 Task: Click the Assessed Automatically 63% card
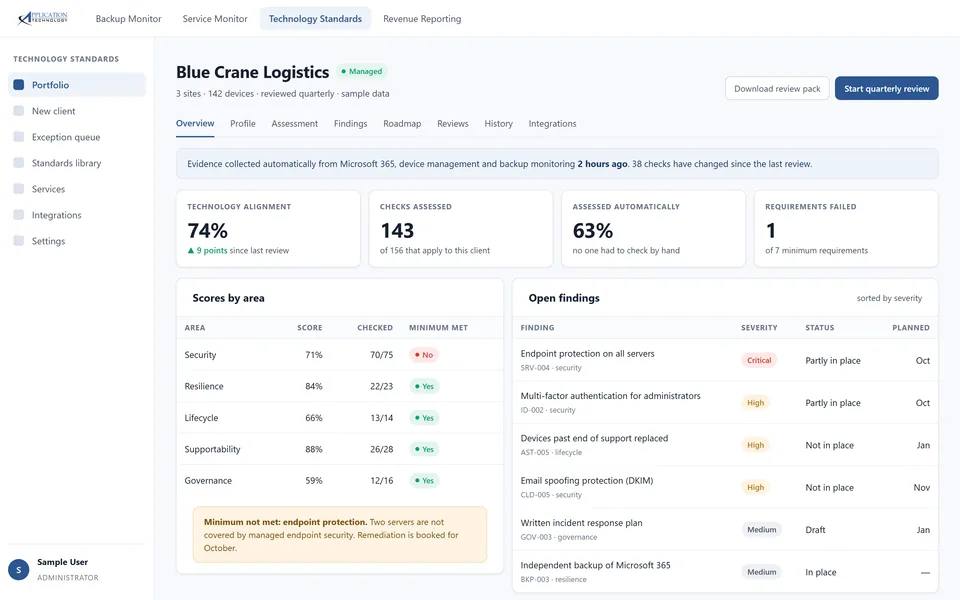click(x=653, y=229)
